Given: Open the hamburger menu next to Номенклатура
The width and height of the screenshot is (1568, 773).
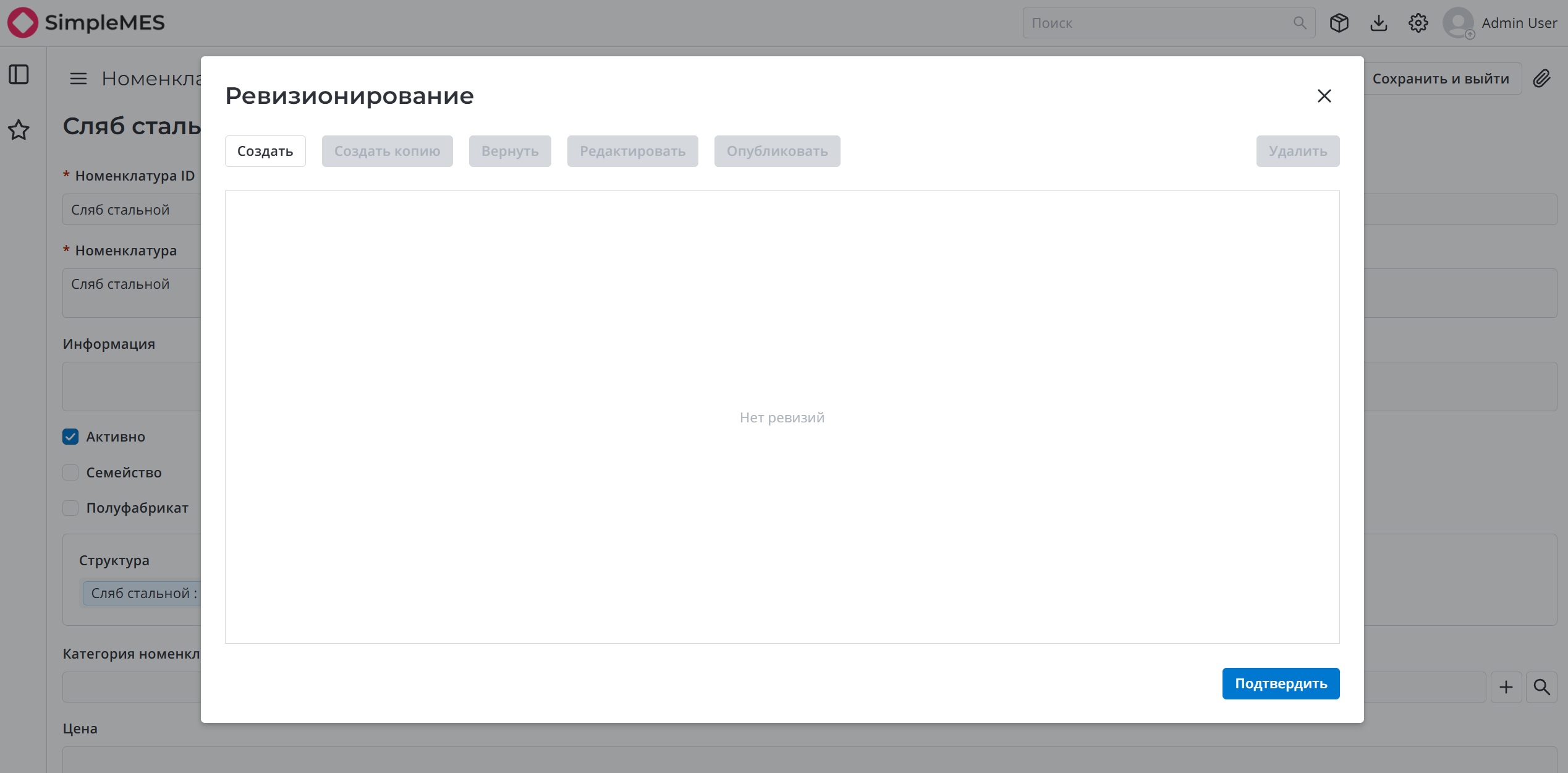Looking at the screenshot, I should tap(78, 79).
